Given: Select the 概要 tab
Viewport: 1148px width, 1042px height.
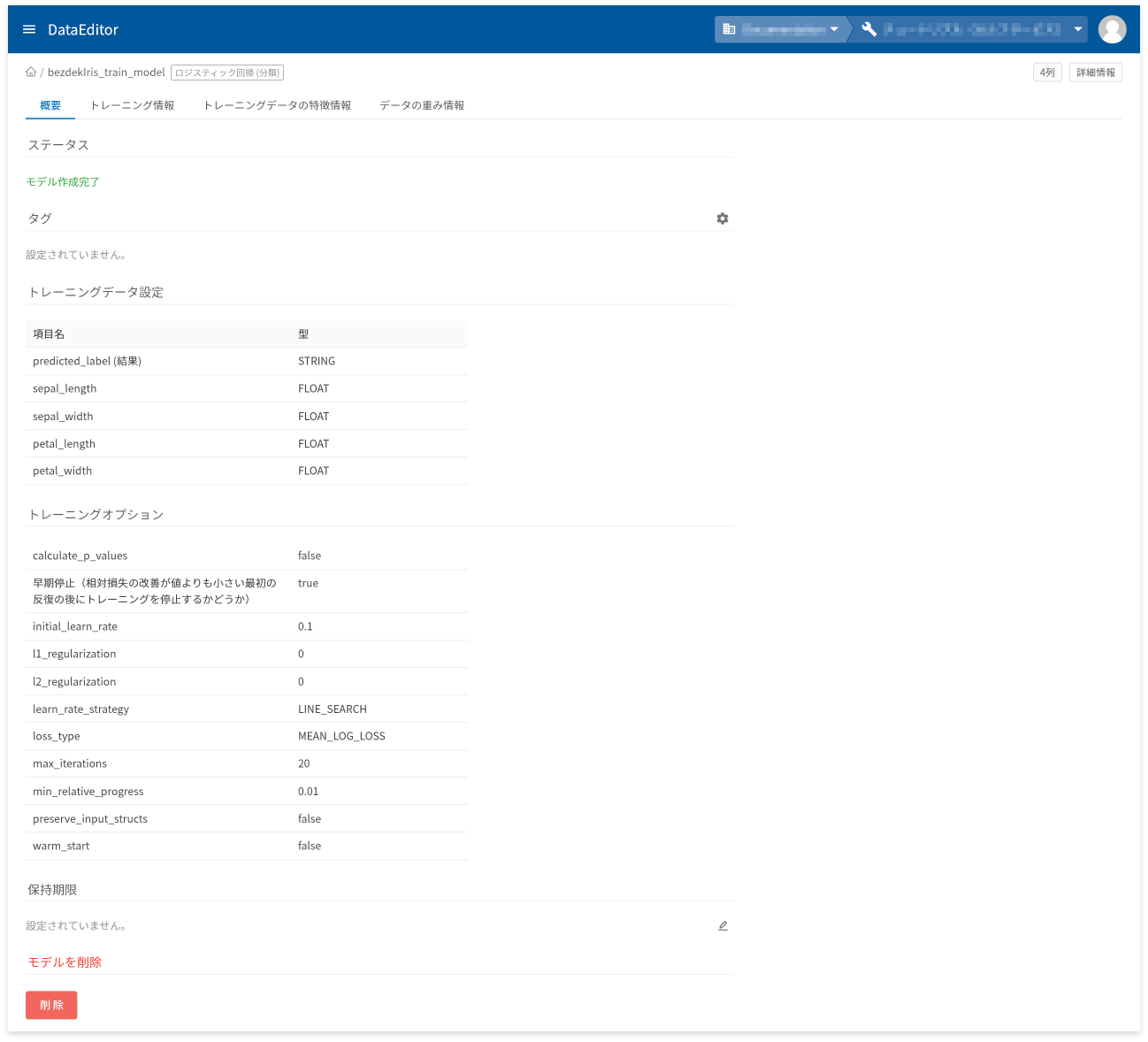Looking at the screenshot, I should click(50, 105).
